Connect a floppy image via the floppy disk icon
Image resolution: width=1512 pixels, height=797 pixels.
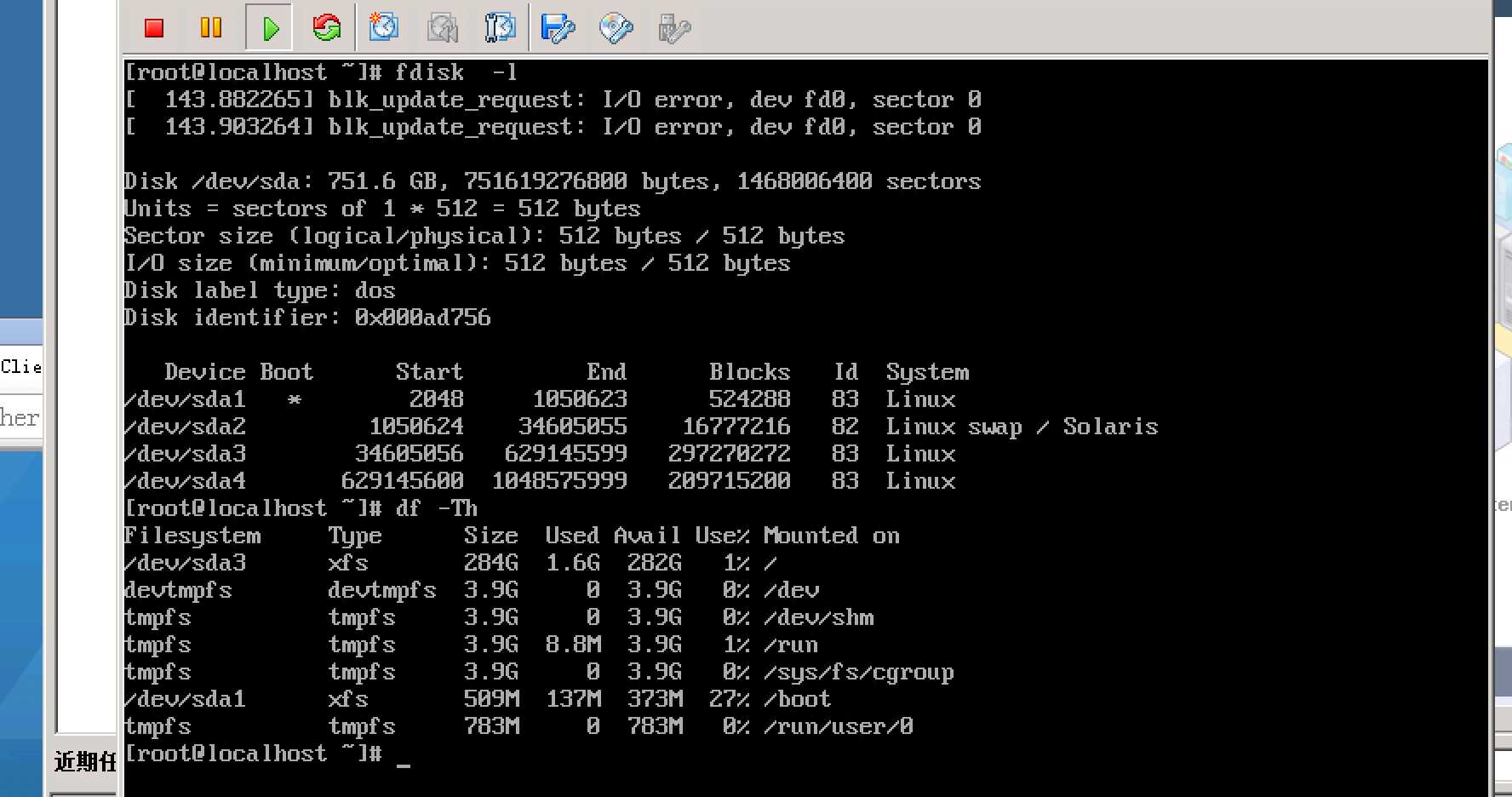coord(558,28)
